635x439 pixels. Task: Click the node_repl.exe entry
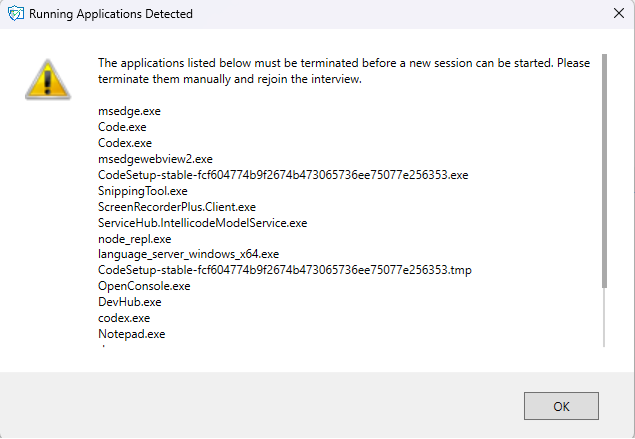[x=134, y=239]
